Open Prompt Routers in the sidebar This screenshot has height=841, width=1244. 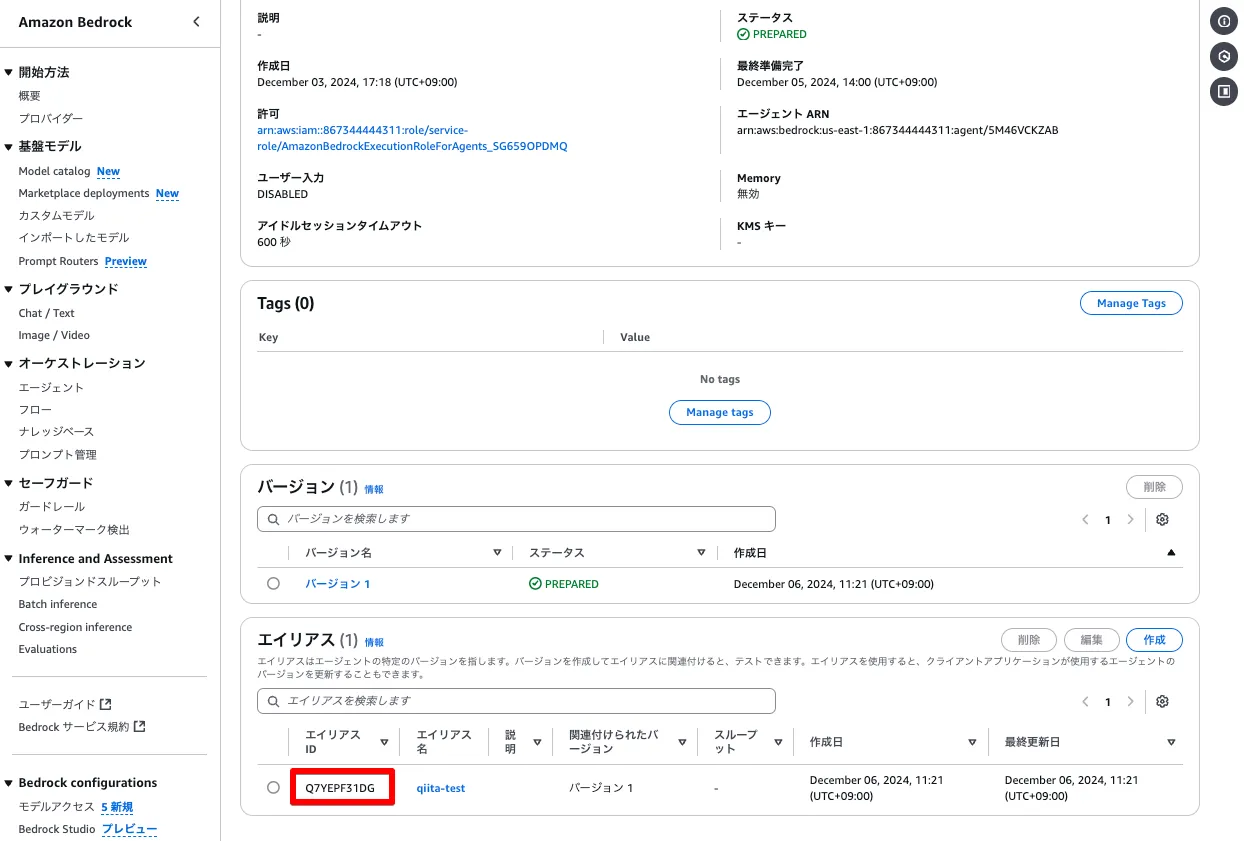pyautogui.click(x=58, y=261)
